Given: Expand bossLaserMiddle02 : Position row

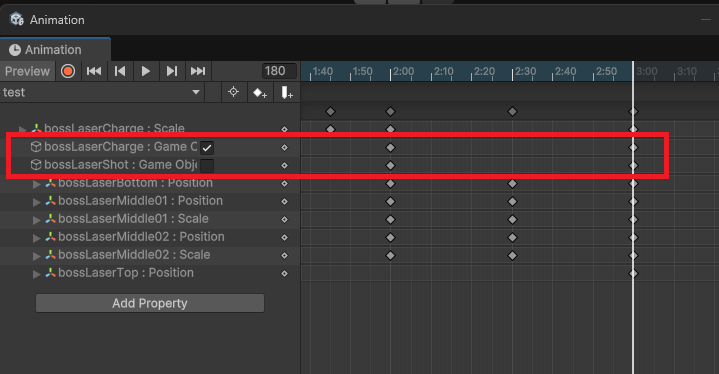Looking at the screenshot, I should pos(37,238).
